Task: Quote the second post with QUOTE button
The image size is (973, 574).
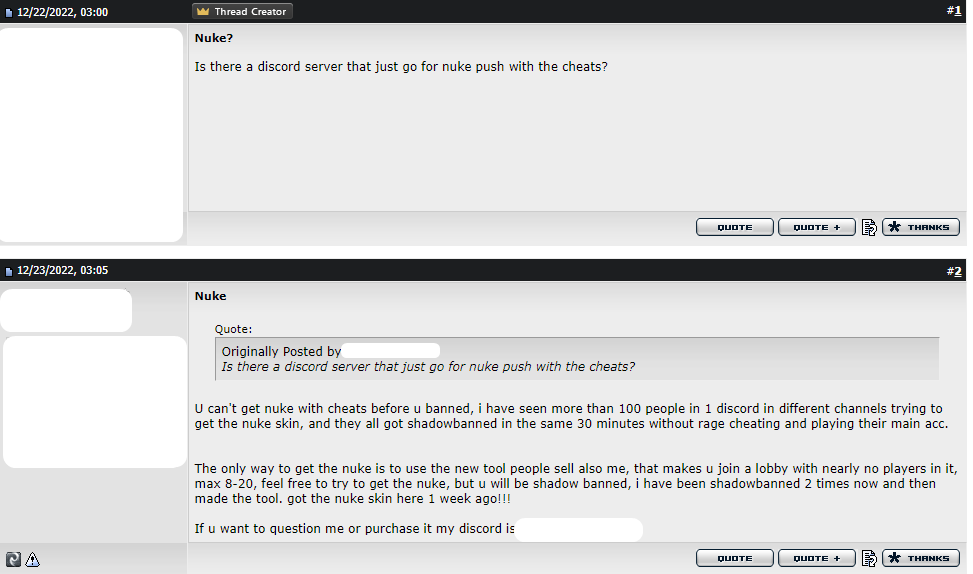Action: [x=735, y=558]
